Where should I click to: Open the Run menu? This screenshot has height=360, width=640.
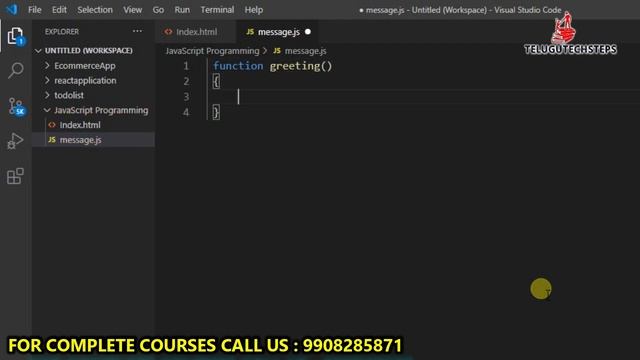(182, 9)
